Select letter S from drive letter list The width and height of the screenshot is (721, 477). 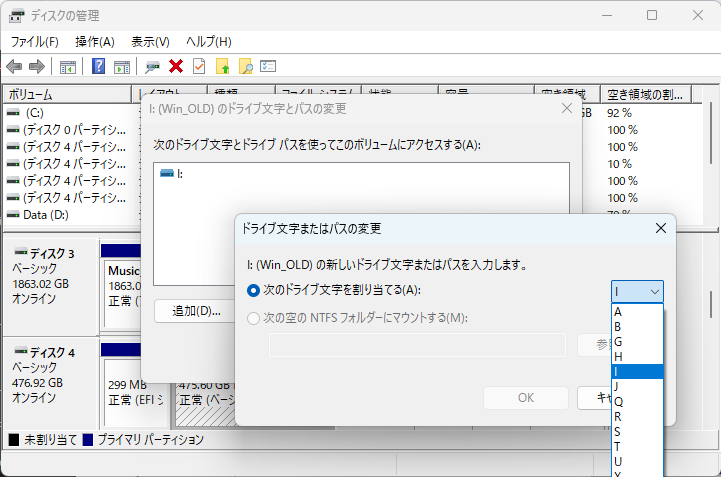point(618,431)
